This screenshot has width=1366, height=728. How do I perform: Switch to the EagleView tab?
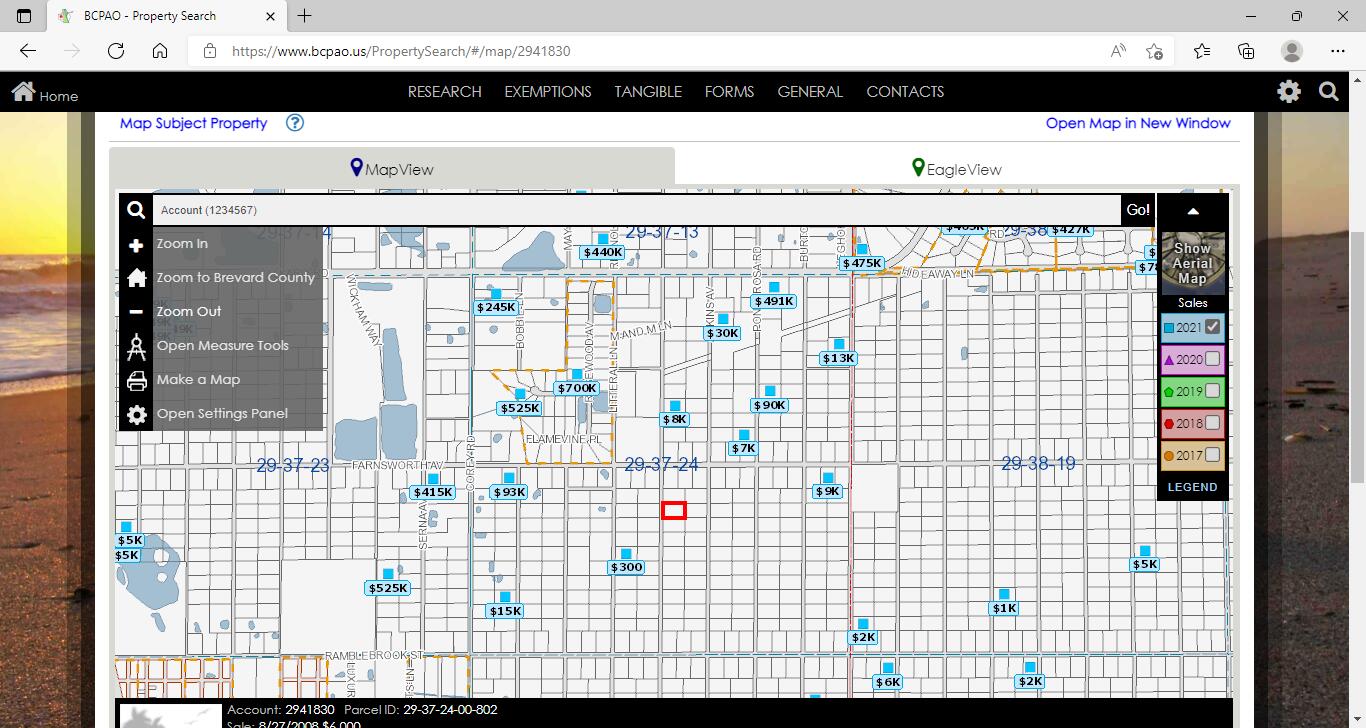click(x=956, y=169)
